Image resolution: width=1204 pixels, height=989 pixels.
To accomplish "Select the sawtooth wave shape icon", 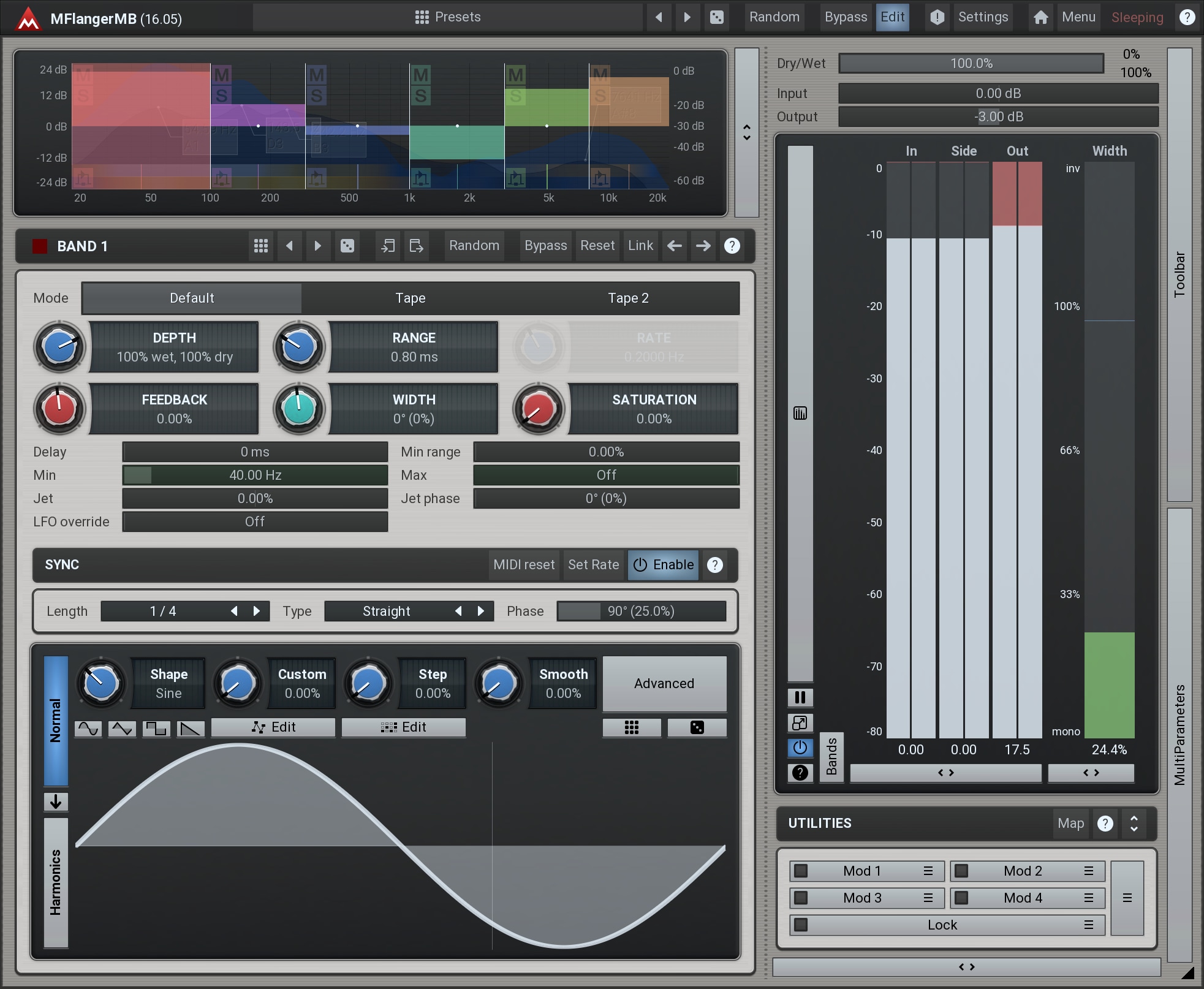I will tap(191, 728).
